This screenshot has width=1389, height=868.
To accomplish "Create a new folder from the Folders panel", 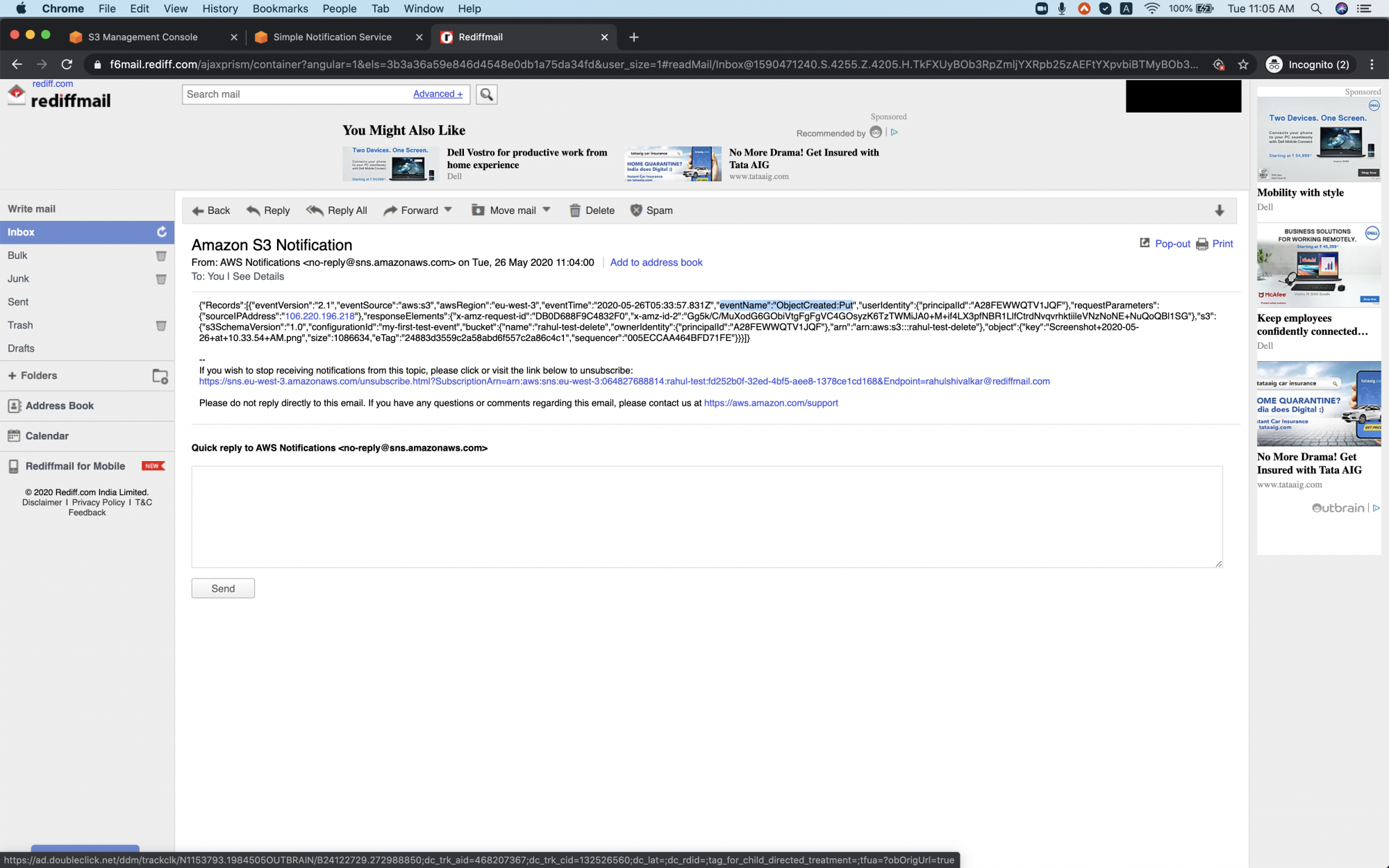I will [x=160, y=376].
